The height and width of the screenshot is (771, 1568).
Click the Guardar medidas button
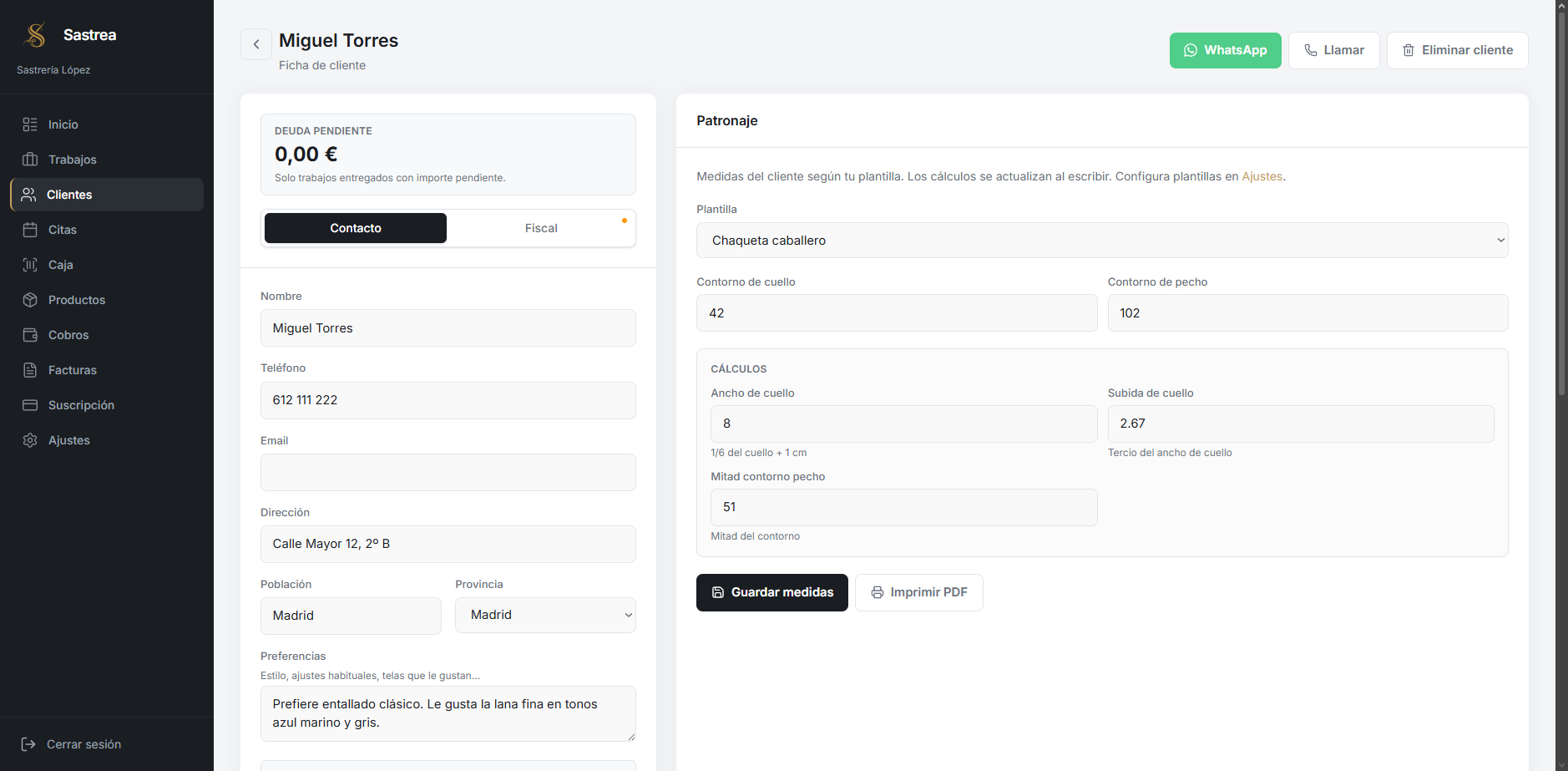(x=772, y=592)
